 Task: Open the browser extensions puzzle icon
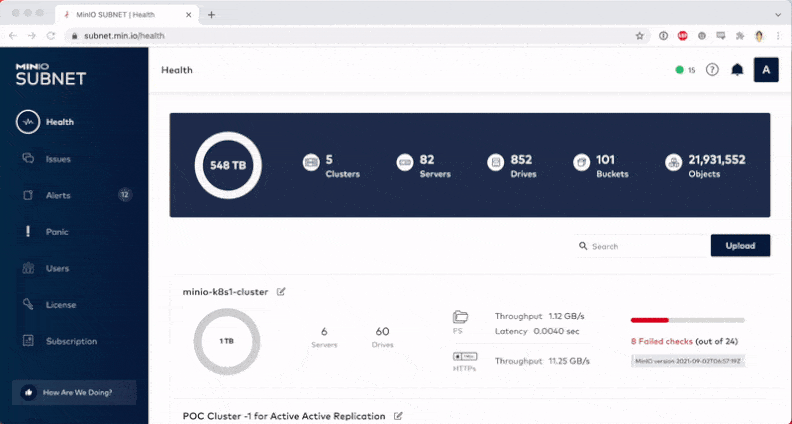pos(739,35)
